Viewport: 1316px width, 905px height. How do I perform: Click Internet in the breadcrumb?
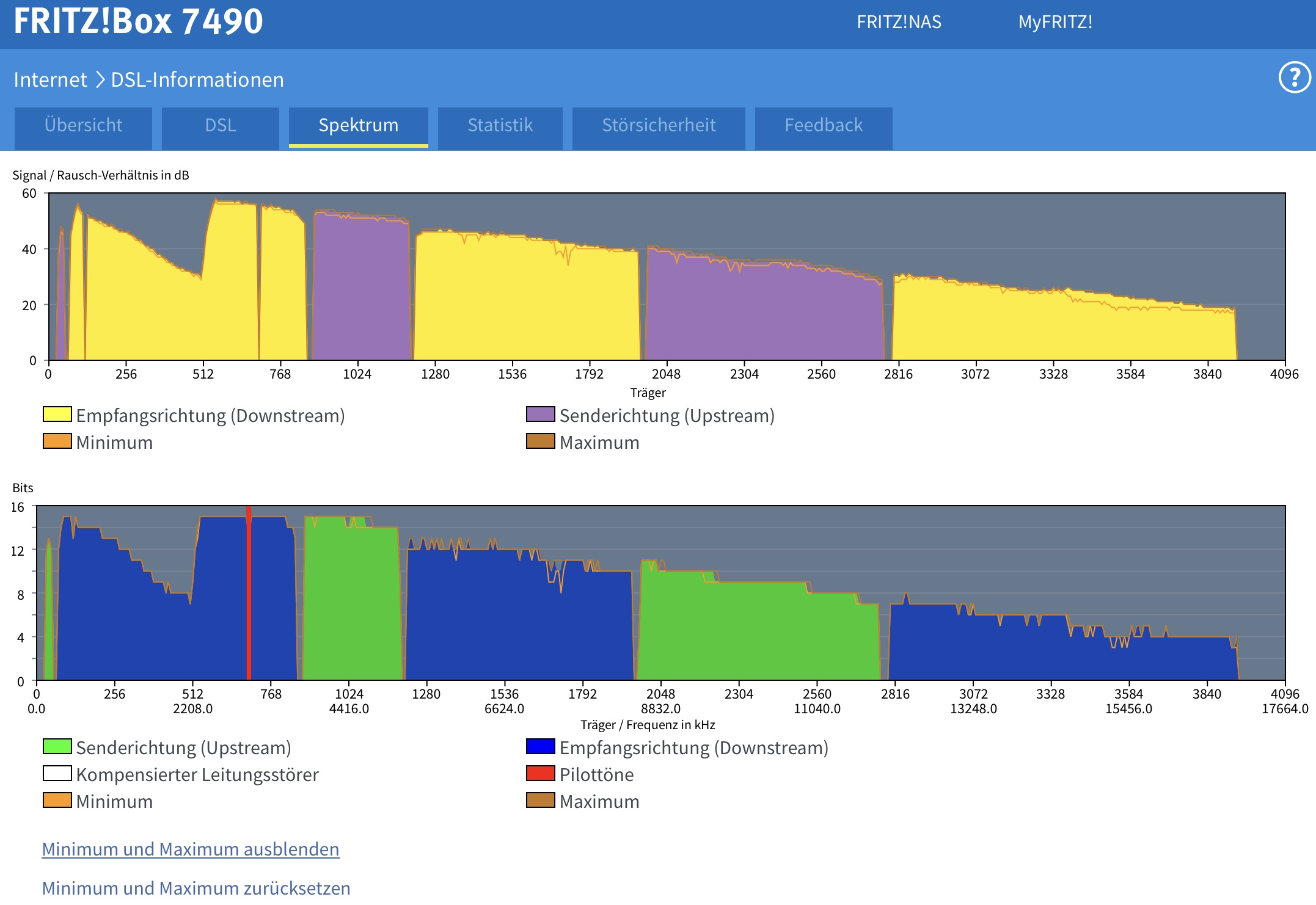coord(50,80)
